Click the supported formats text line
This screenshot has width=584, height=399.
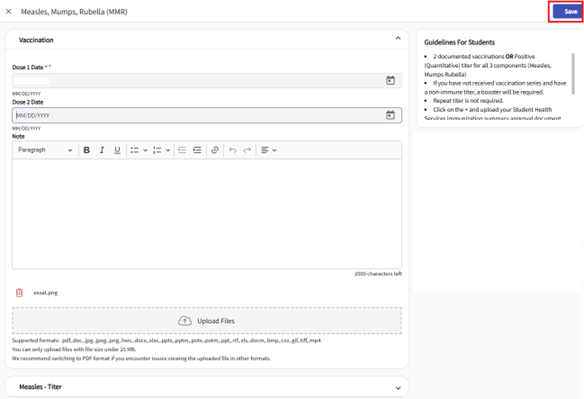[x=166, y=340]
